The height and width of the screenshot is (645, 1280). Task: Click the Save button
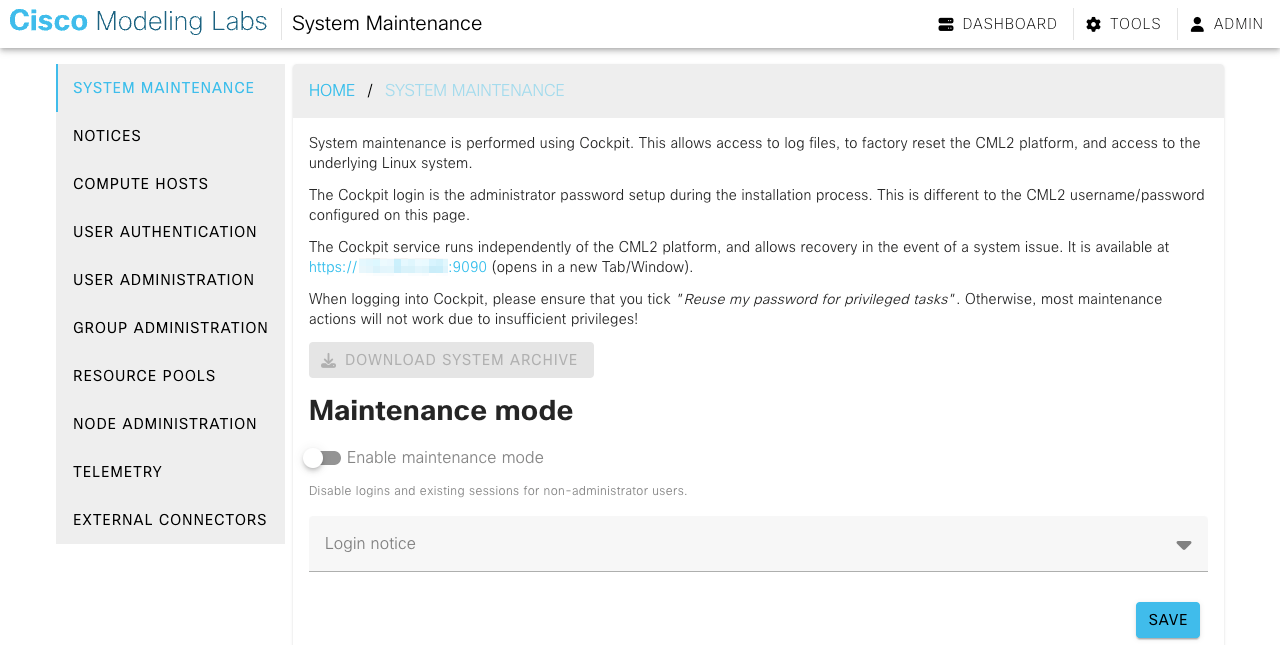click(x=1167, y=620)
